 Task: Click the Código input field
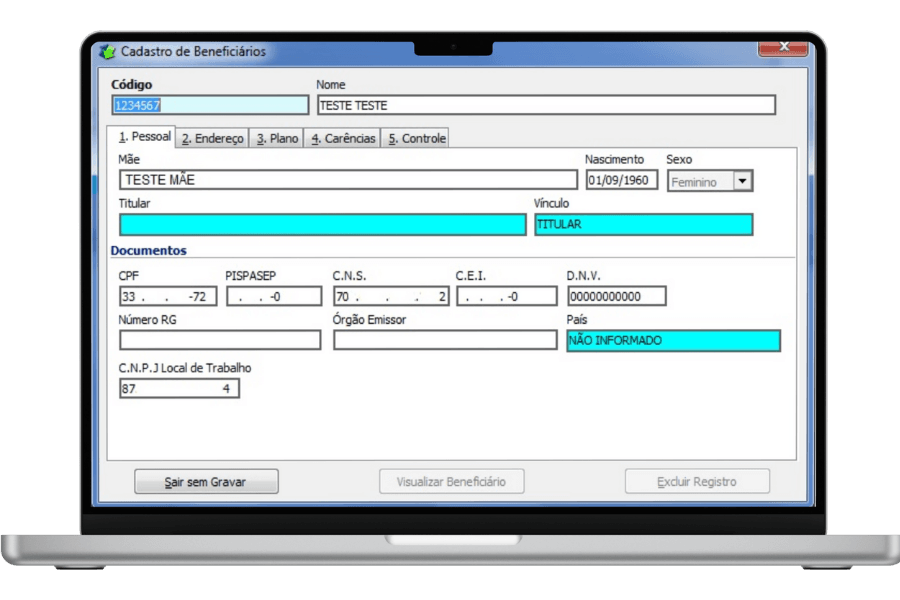(210, 105)
